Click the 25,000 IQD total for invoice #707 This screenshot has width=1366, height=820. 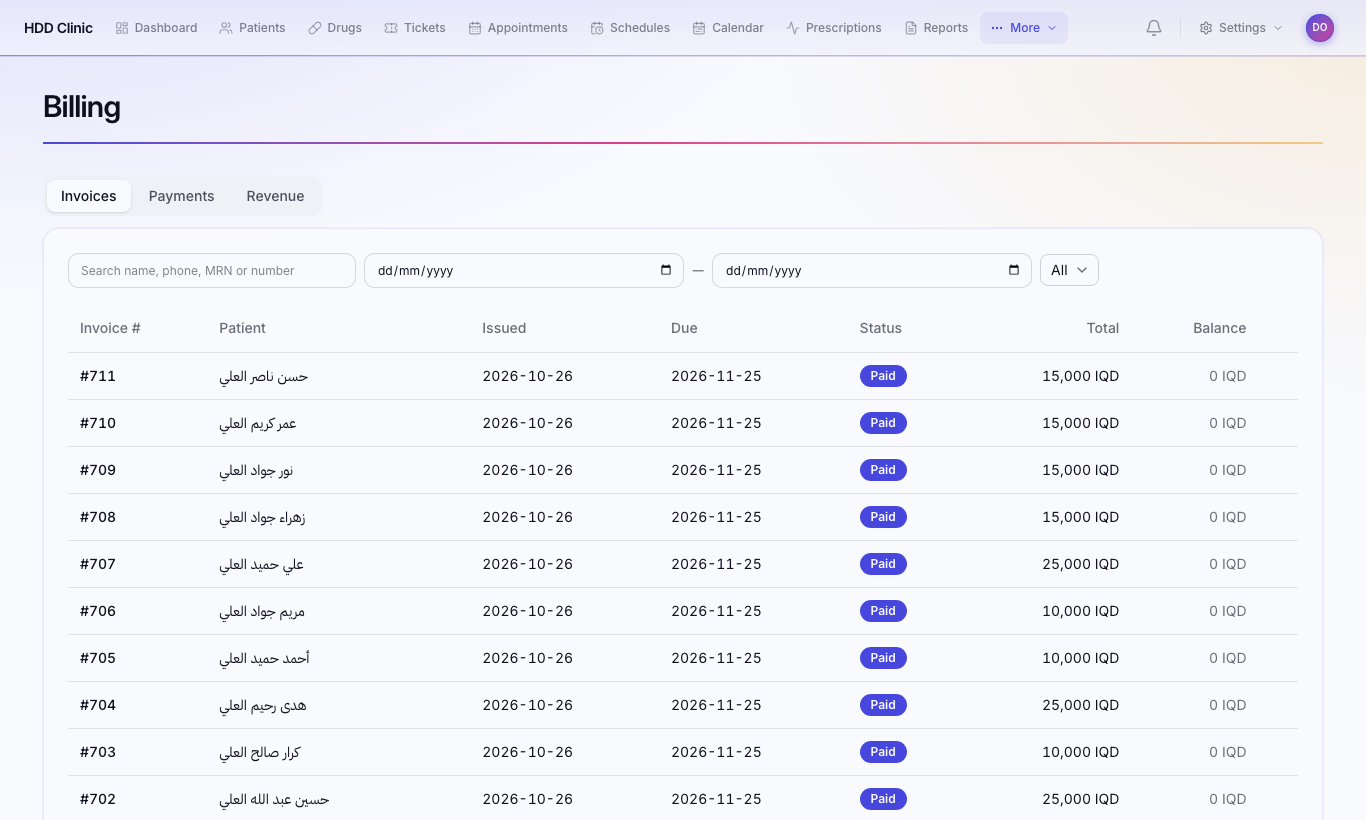pos(1080,564)
